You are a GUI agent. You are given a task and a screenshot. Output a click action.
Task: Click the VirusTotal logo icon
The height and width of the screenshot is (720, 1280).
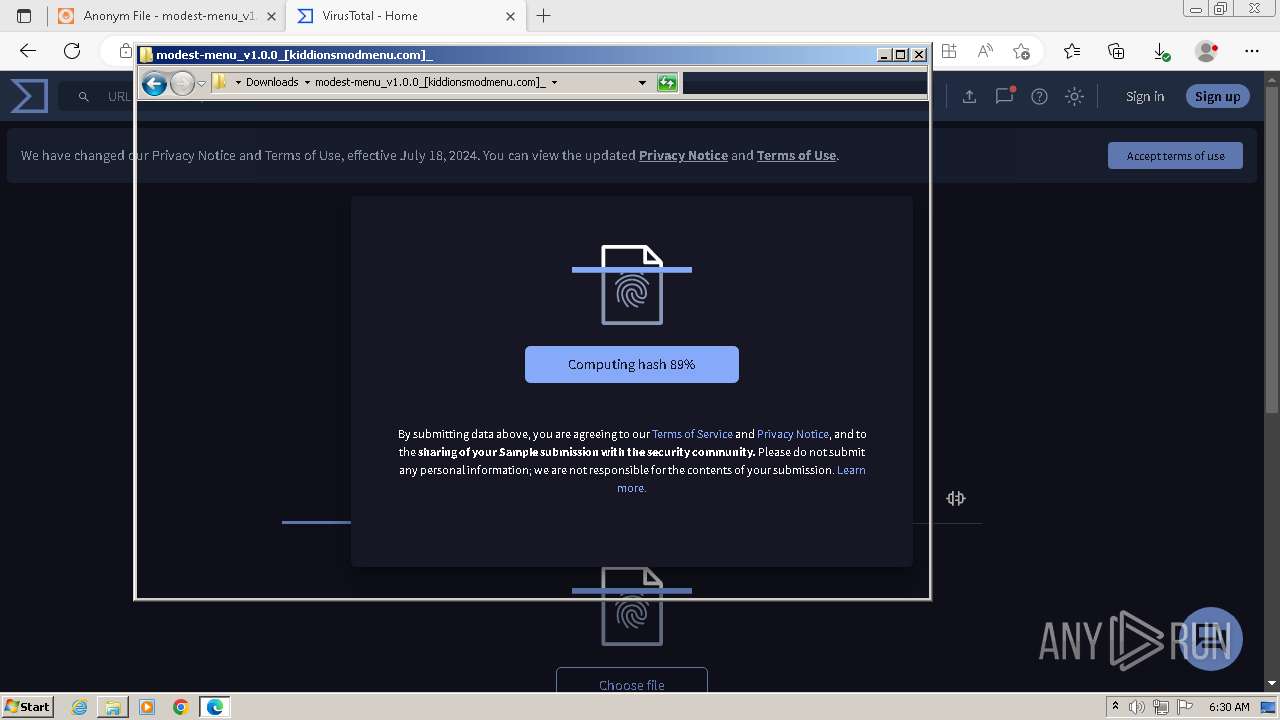[29, 96]
